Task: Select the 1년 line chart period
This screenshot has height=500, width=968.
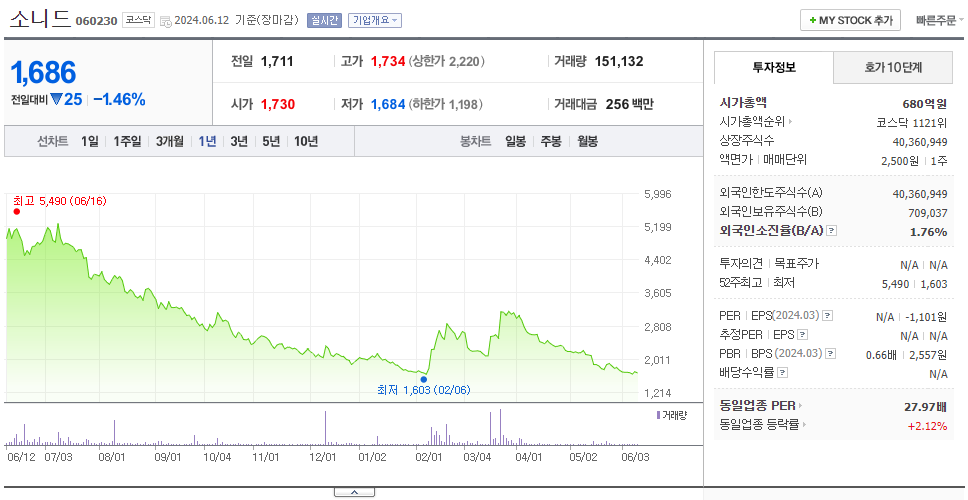Action: [207, 141]
